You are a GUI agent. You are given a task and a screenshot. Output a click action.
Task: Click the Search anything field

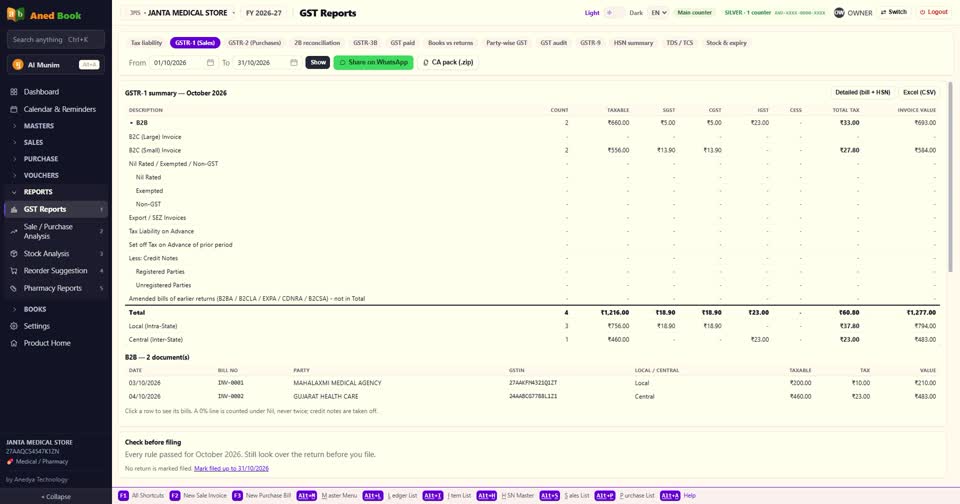tap(56, 40)
